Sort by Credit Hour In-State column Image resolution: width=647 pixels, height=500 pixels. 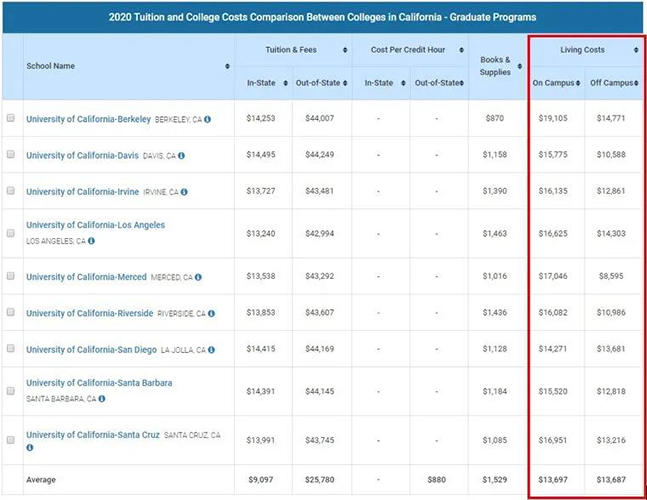click(403, 83)
